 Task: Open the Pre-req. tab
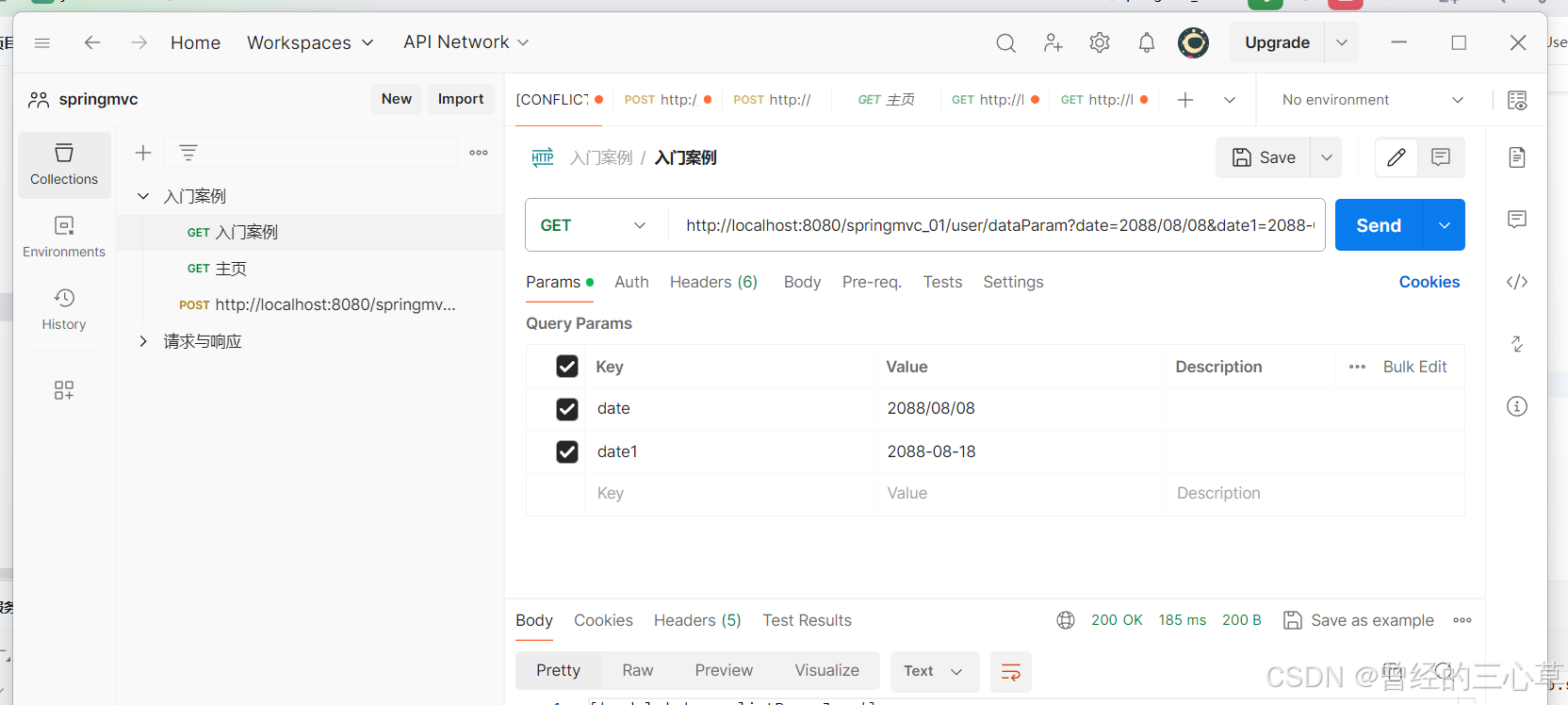(872, 282)
